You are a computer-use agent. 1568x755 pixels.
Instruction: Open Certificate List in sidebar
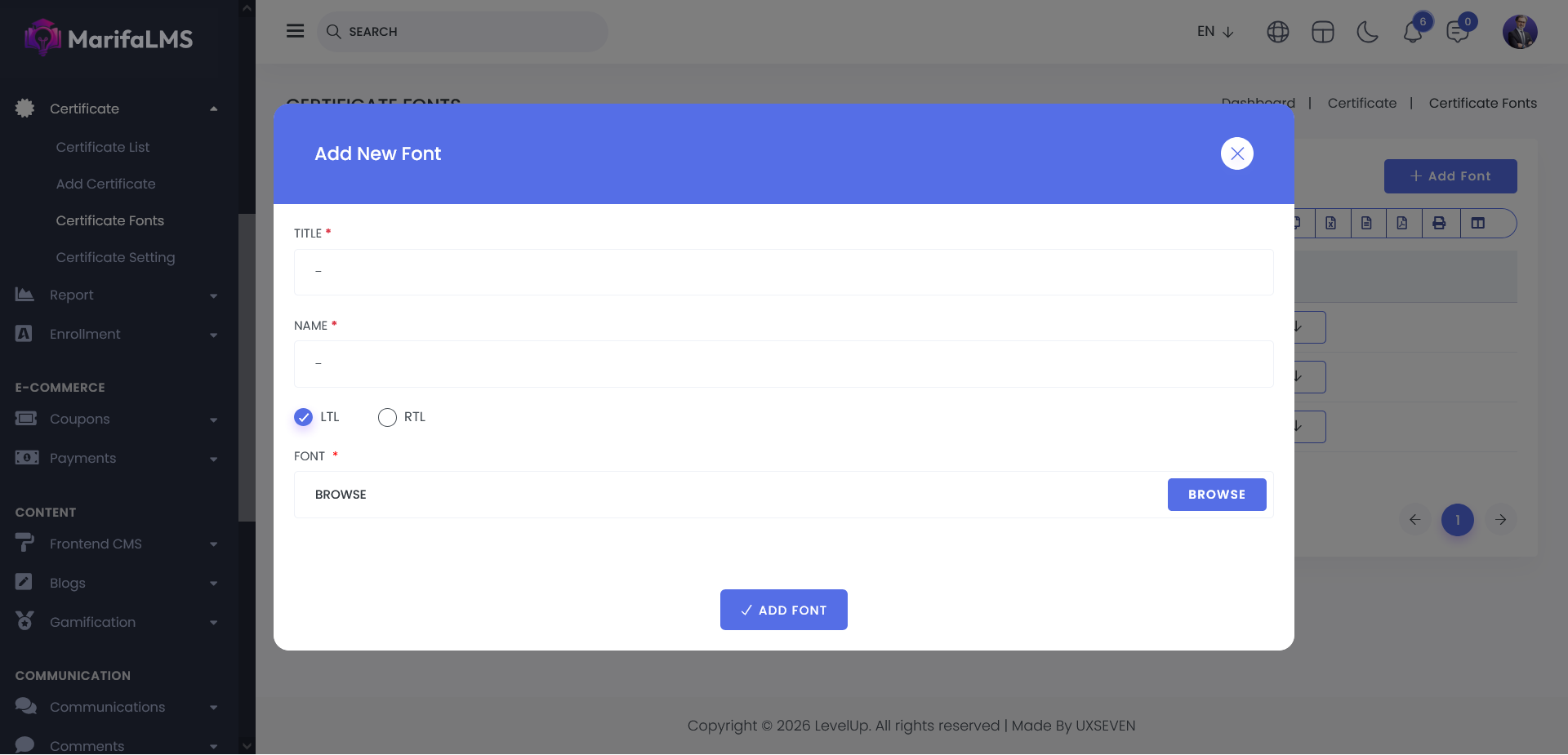(103, 147)
